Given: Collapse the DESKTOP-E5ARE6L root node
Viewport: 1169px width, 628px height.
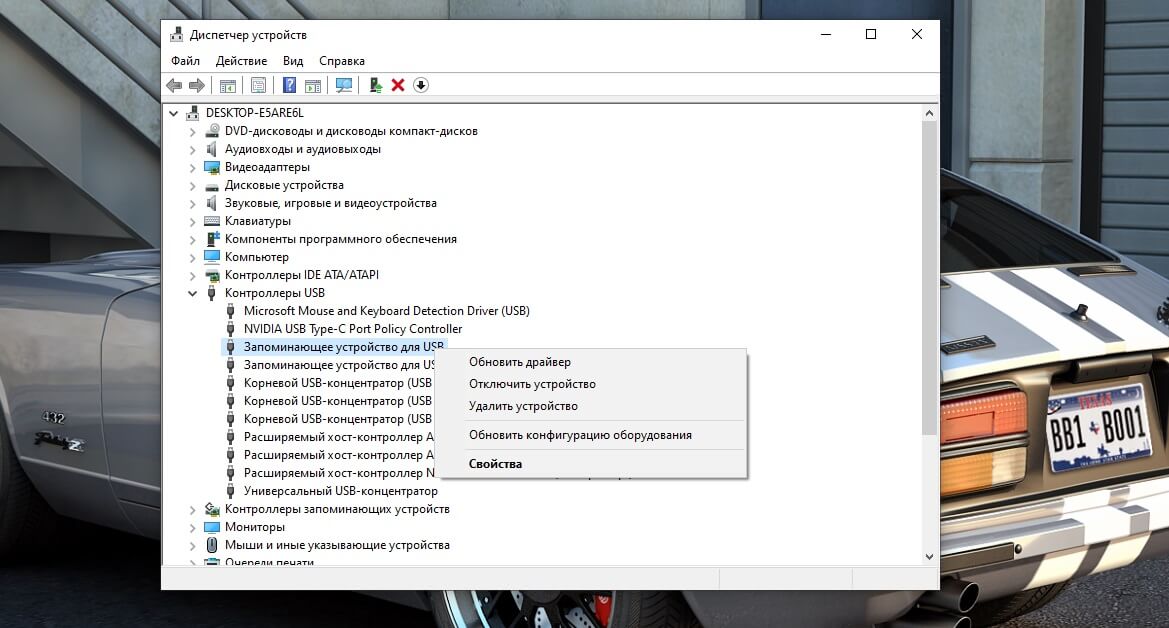Looking at the screenshot, I should pos(174,113).
